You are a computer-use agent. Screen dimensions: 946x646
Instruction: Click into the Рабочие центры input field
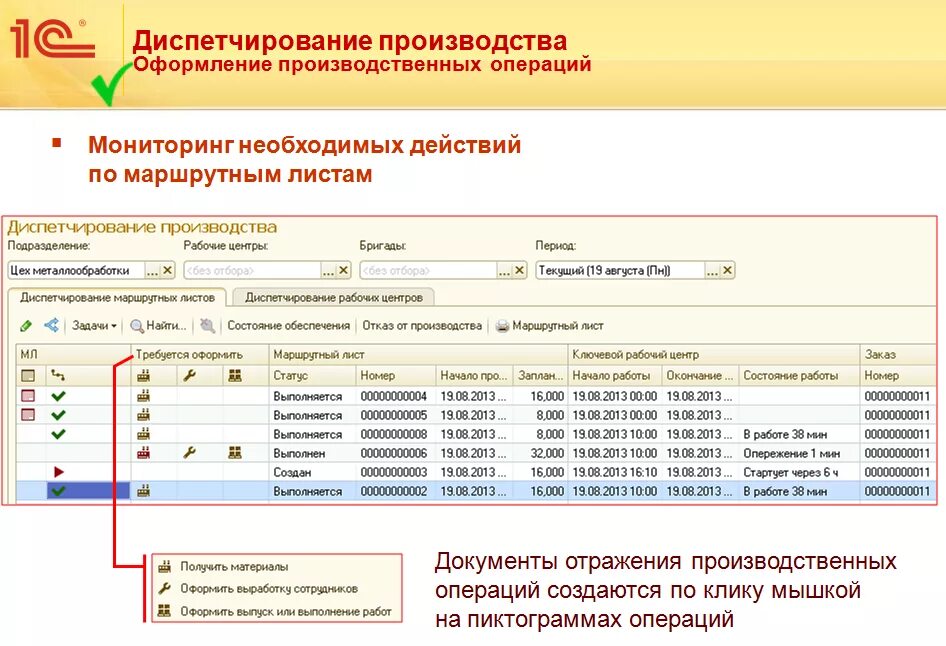pos(252,270)
